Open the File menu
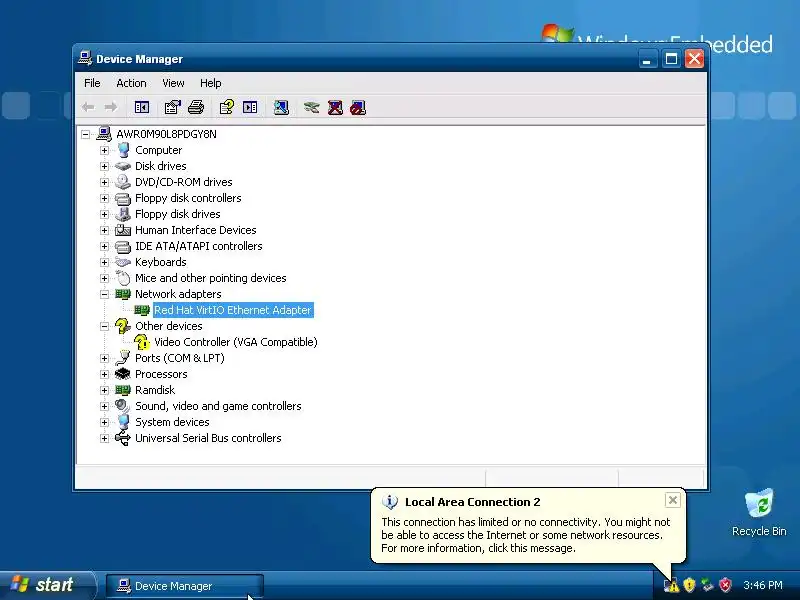The image size is (800, 600). coord(92,83)
